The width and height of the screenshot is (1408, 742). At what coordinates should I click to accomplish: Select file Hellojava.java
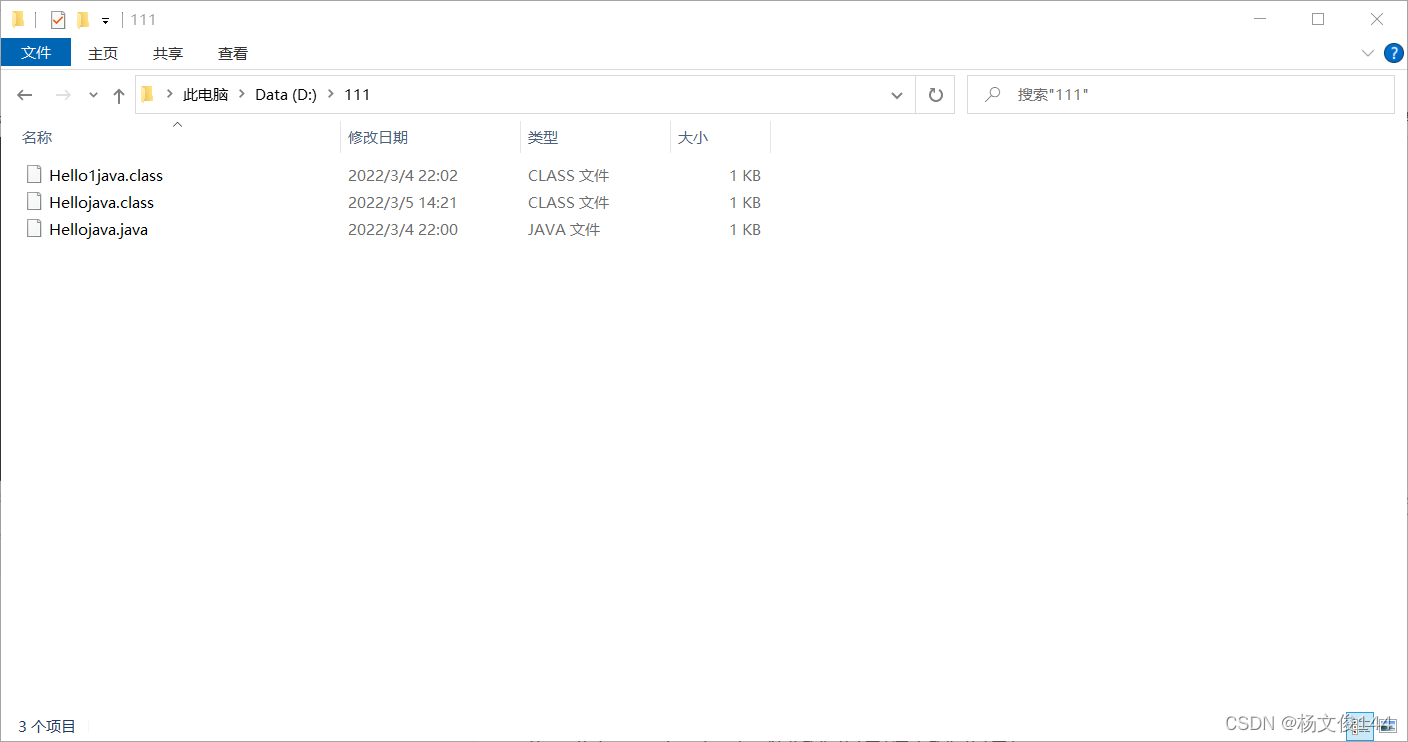(98, 229)
